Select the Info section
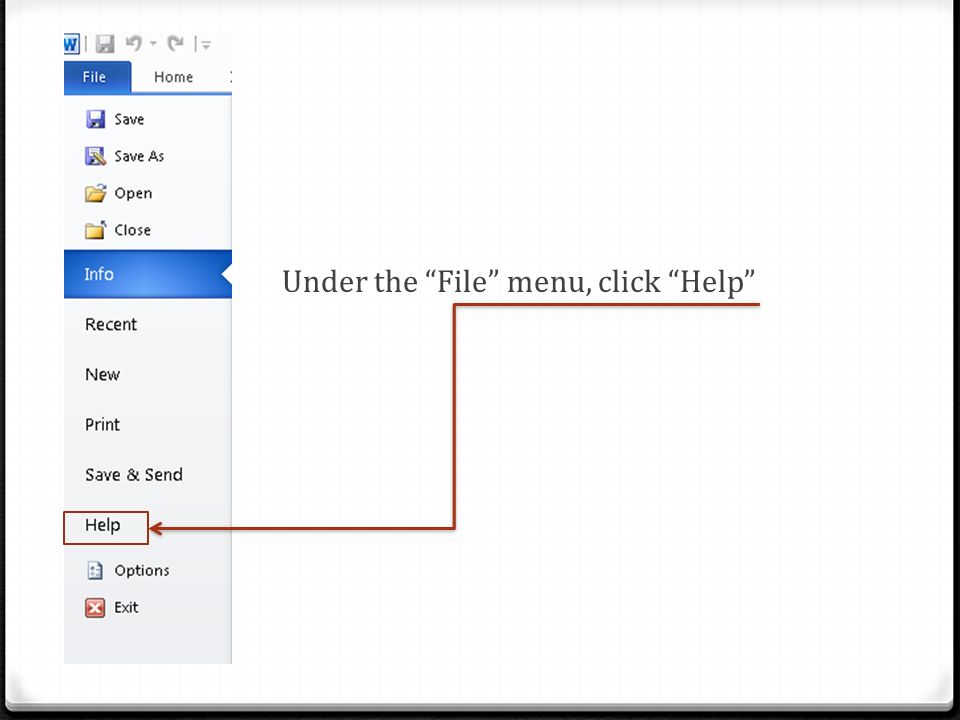This screenshot has height=720, width=960. pyautogui.click(x=148, y=274)
